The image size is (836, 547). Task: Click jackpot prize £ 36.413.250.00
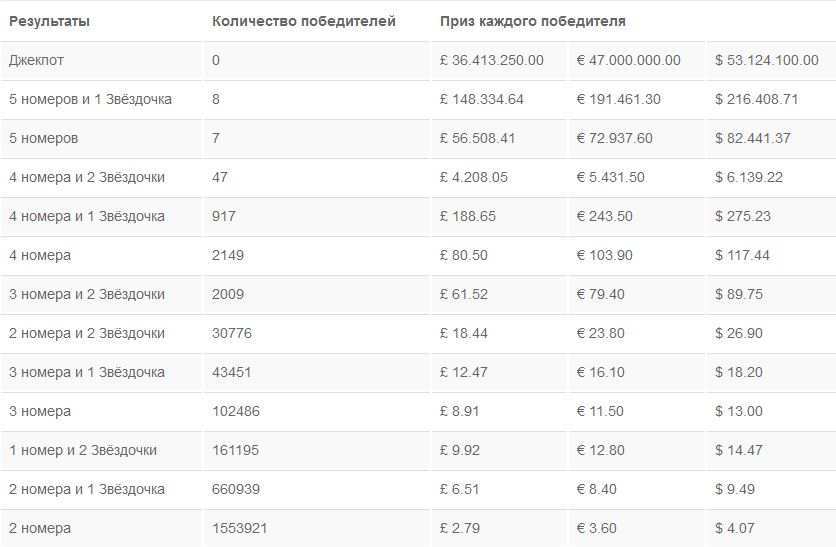point(491,60)
